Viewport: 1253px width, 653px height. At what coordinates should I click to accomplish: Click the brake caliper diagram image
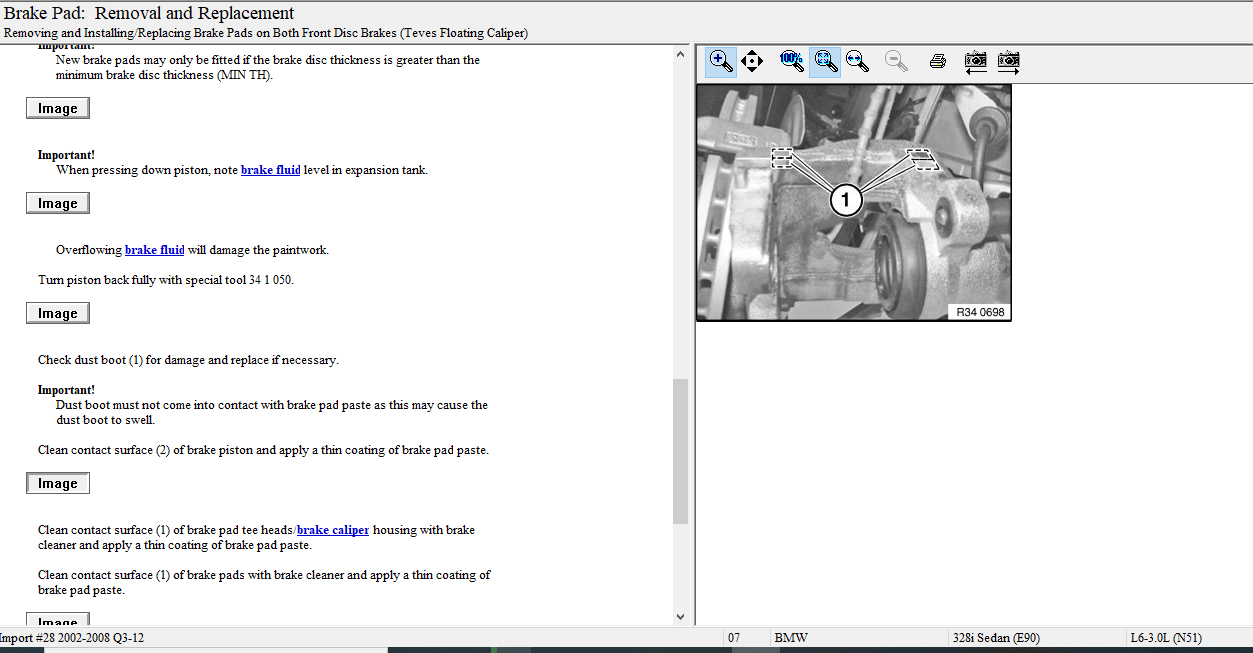[853, 202]
